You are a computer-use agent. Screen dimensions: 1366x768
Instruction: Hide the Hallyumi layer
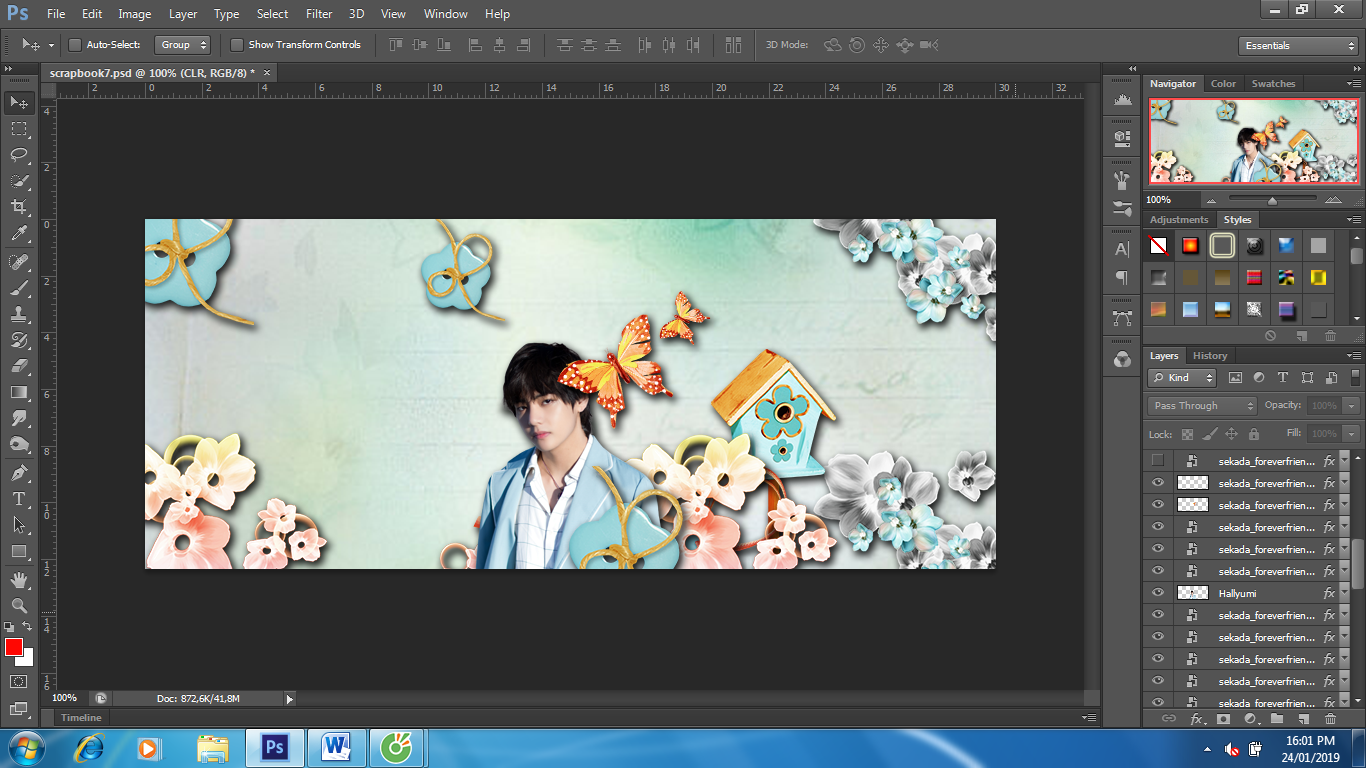point(1158,593)
